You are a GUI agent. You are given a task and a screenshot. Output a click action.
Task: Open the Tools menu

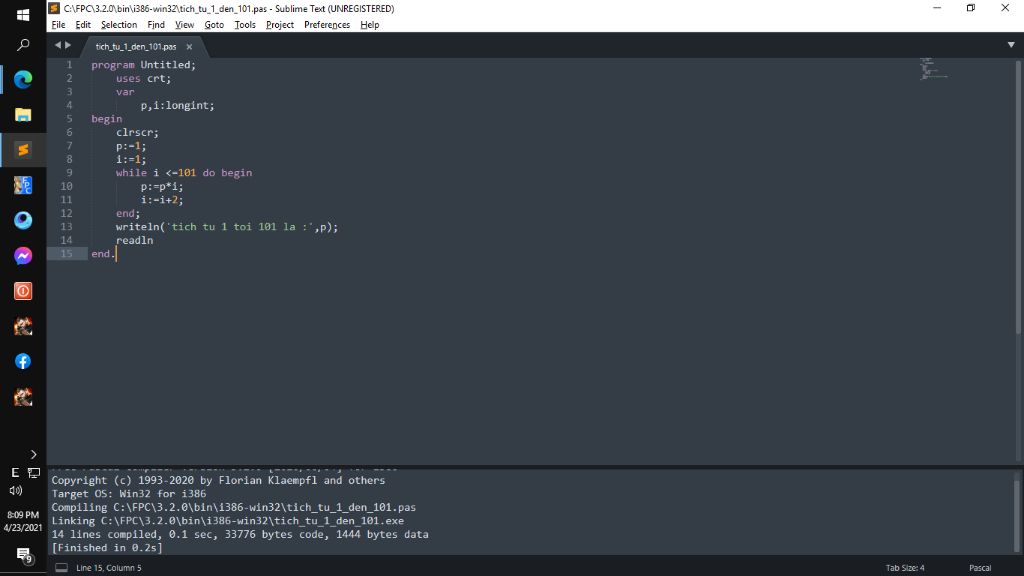click(x=245, y=25)
